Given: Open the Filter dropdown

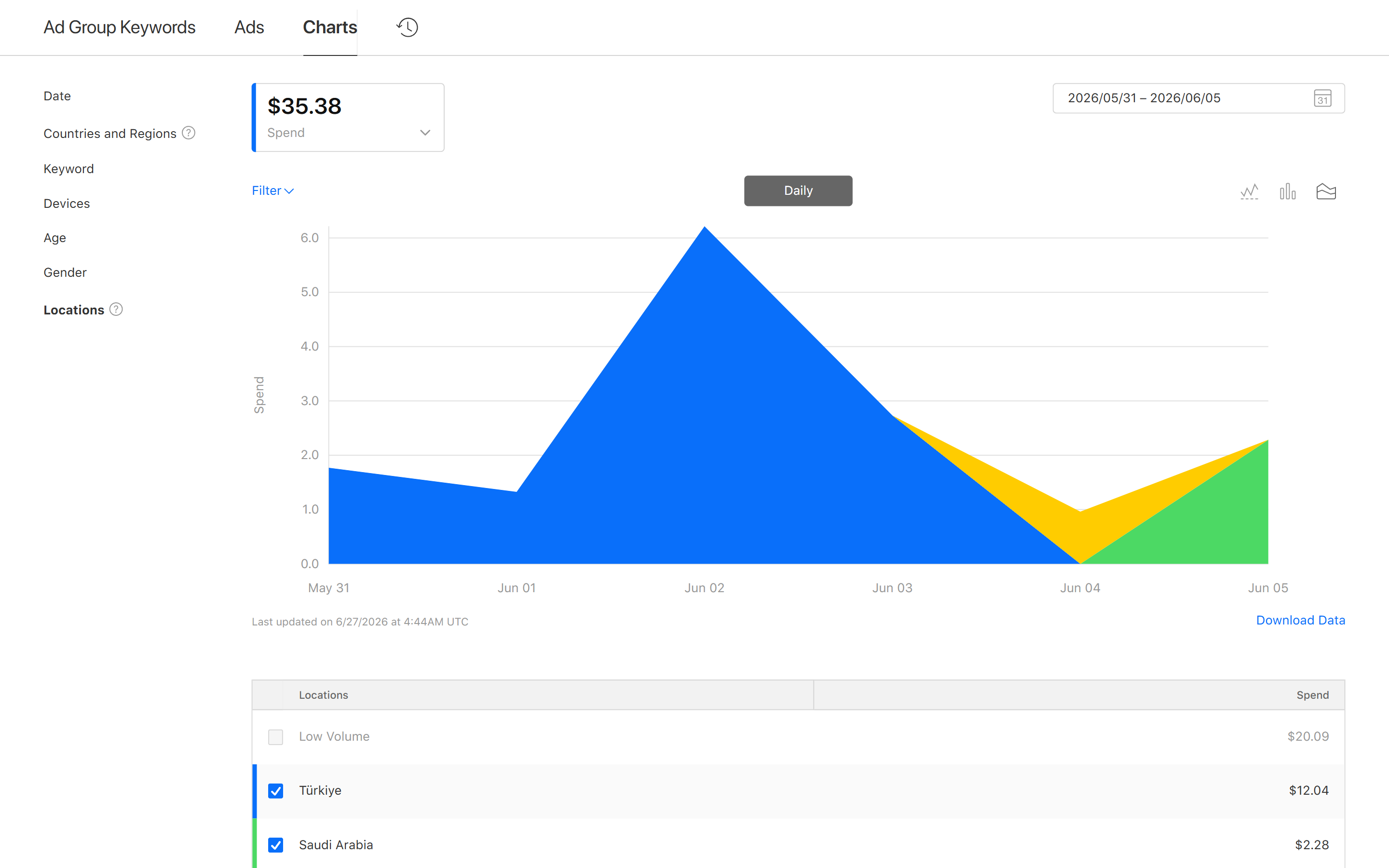Looking at the screenshot, I should [272, 190].
